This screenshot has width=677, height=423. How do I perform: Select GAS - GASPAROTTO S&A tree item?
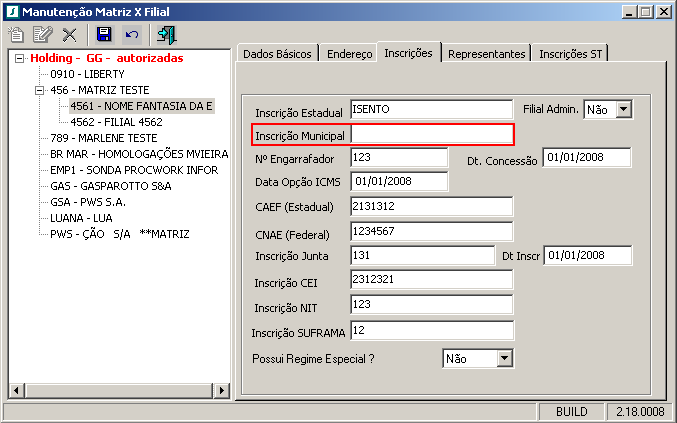point(111,186)
